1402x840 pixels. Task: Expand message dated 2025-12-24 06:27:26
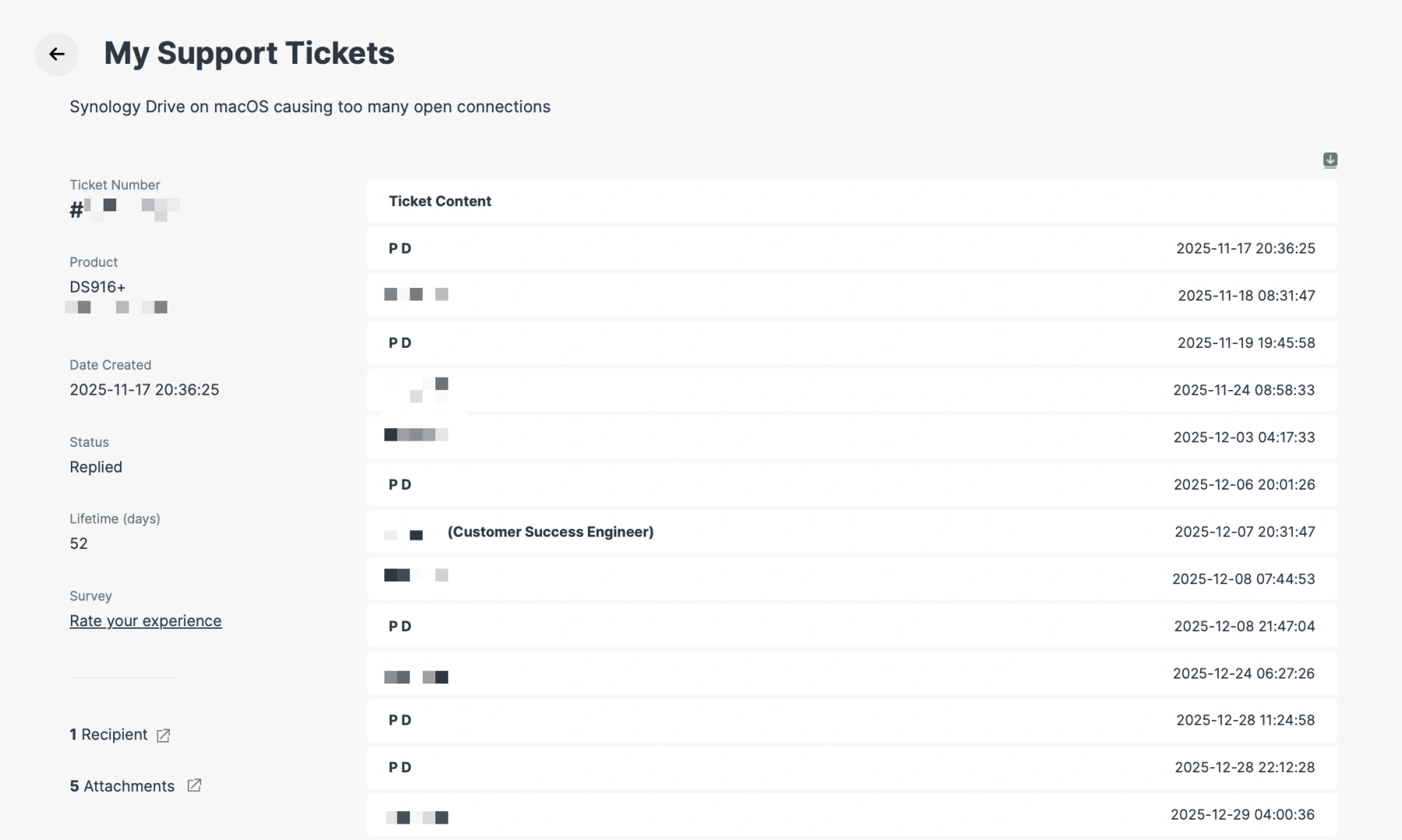pyautogui.click(x=851, y=673)
